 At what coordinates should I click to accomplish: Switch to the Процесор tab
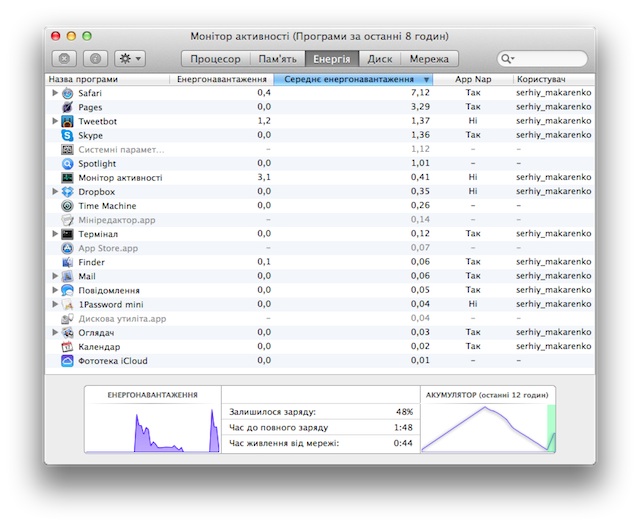click(x=216, y=59)
